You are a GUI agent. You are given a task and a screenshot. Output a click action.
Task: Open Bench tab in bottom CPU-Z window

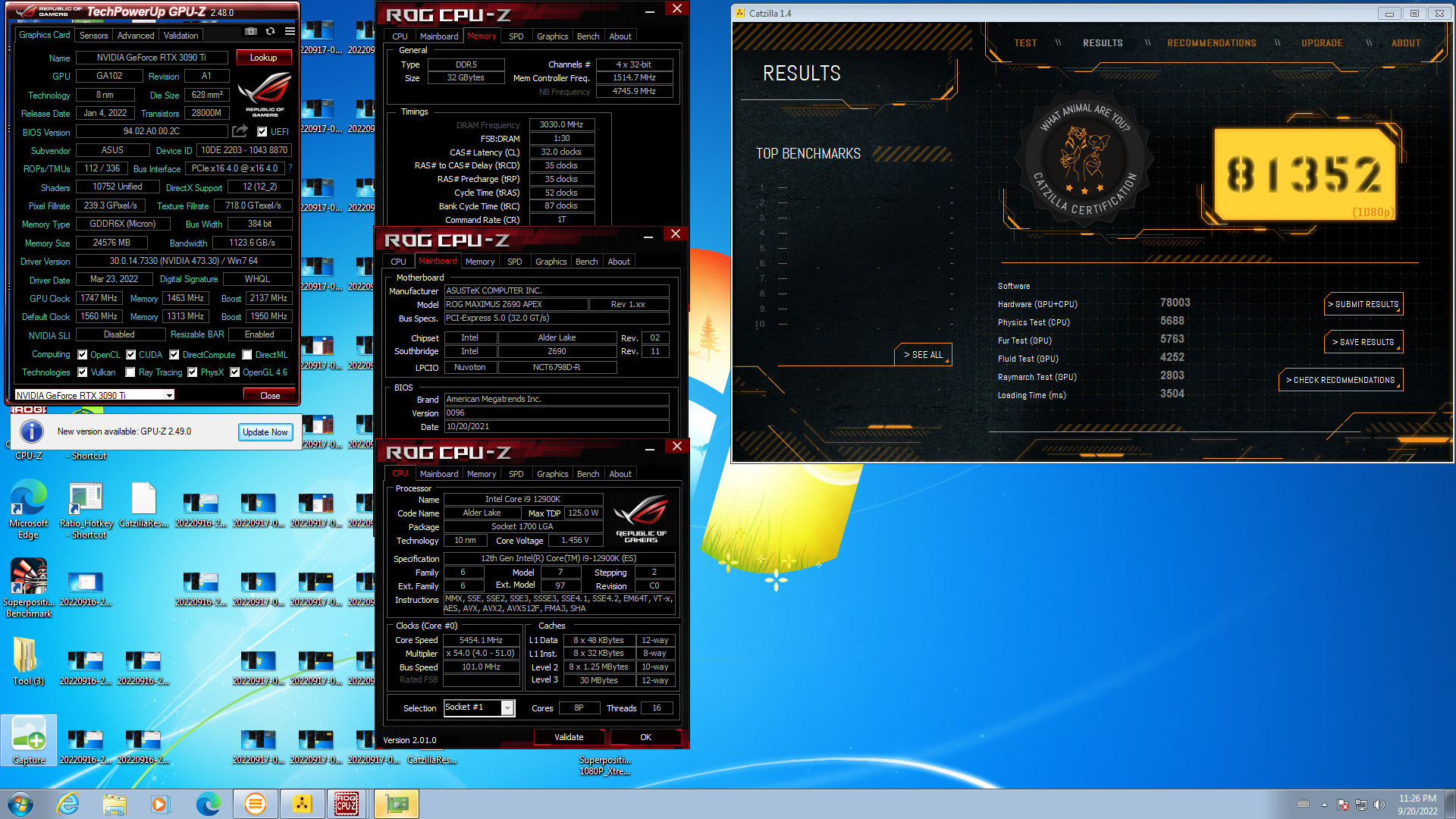(x=588, y=474)
